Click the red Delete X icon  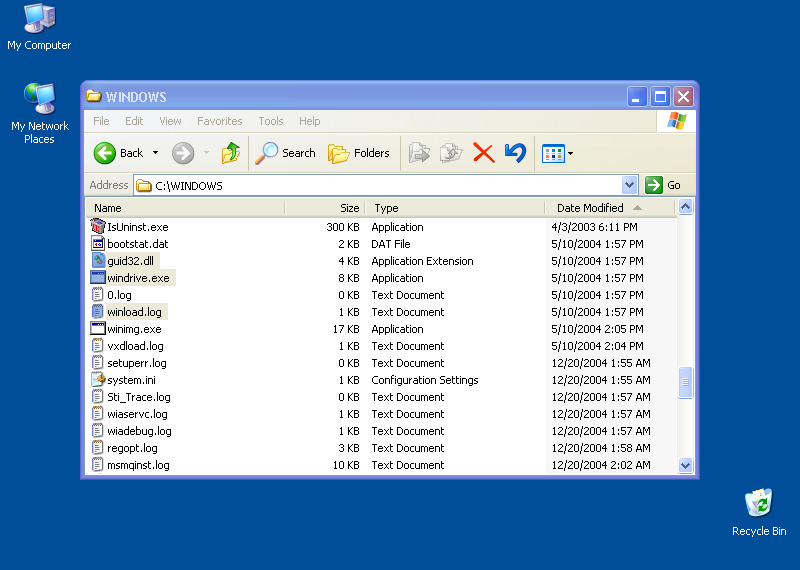pyautogui.click(x=484, y=153)
